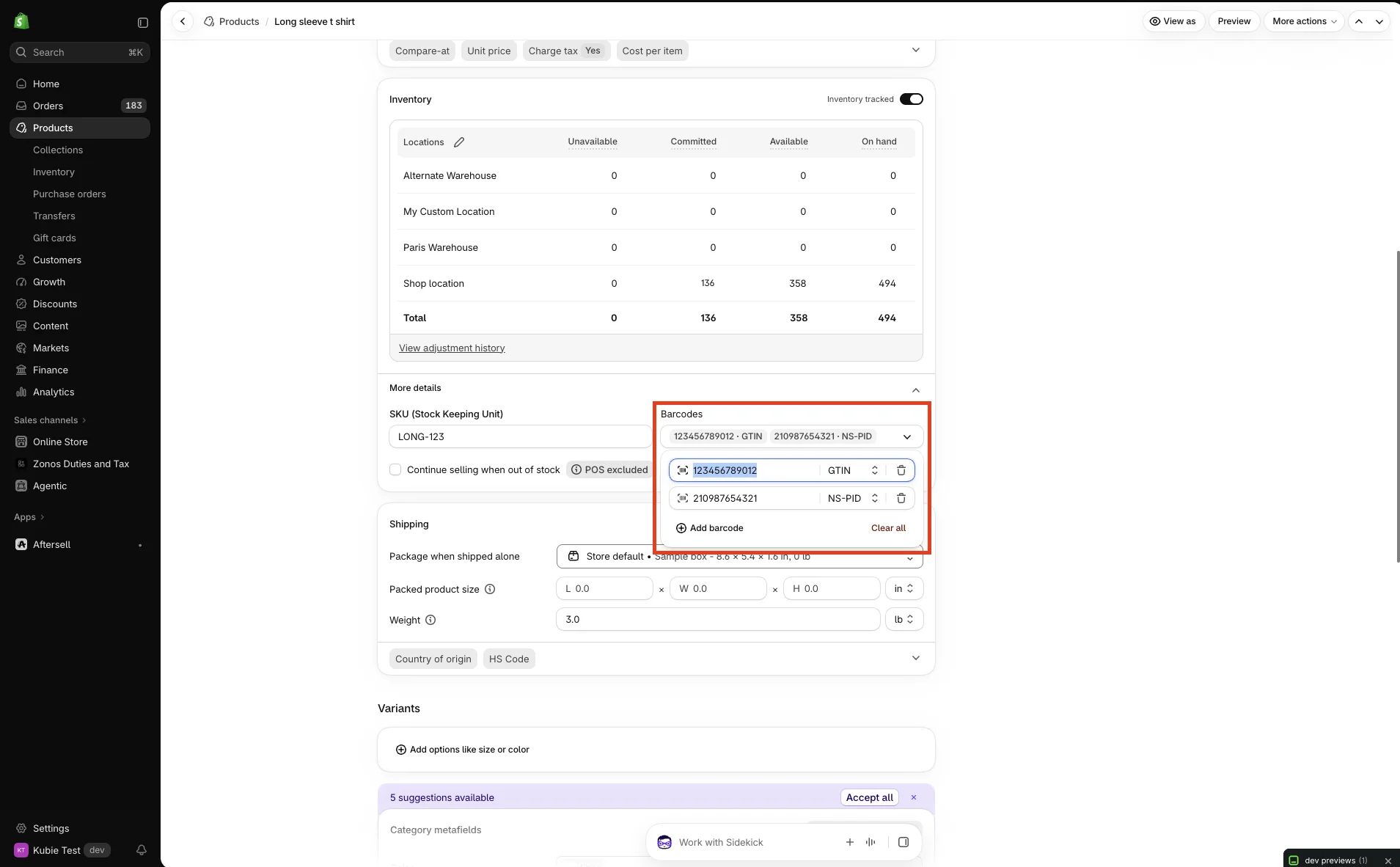This screenshot has height=867, width=1400.
Task: Open Settings in the sidebar
Action: [x=80, y=828]
